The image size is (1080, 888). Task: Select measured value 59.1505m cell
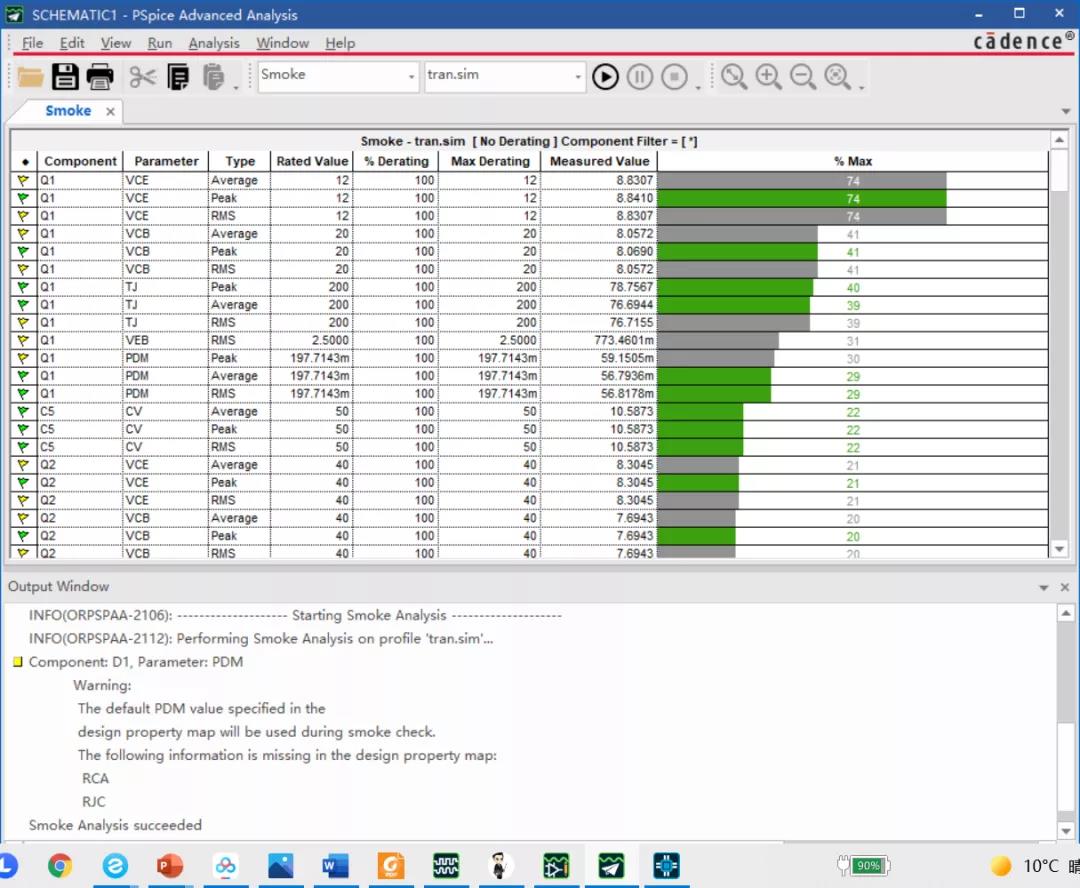pyautogui.click(x=599, y=358)
